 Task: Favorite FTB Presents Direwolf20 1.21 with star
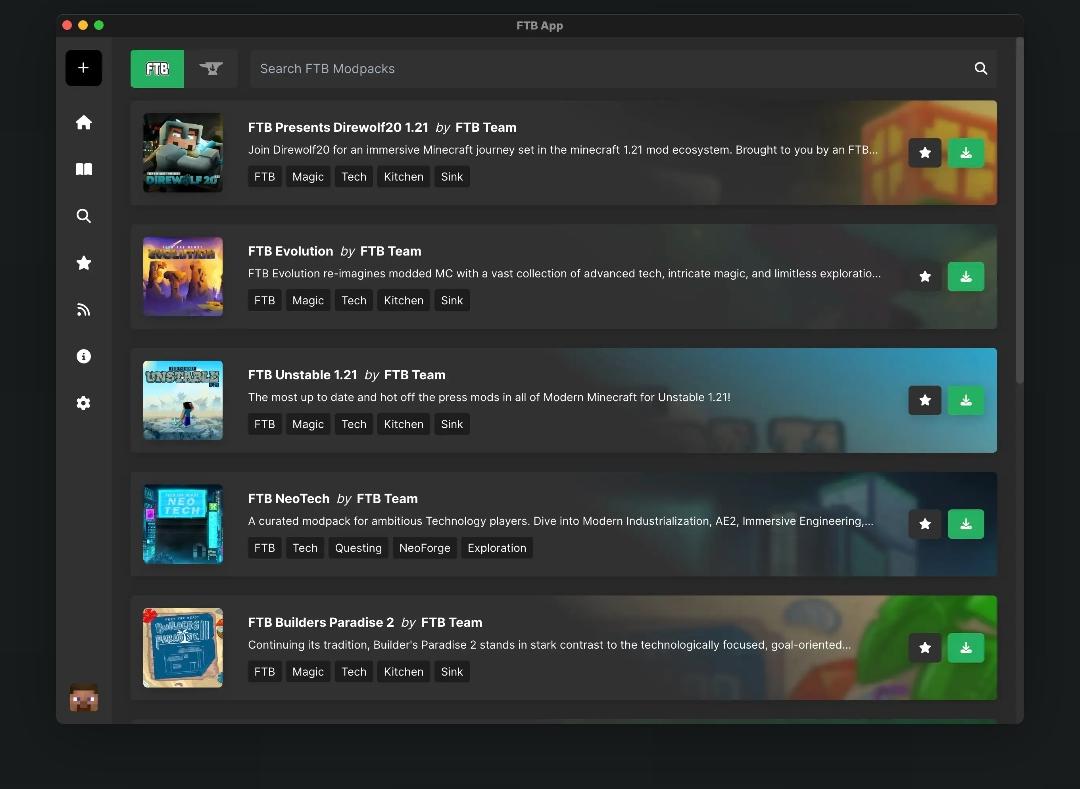[x=925, y=153]
